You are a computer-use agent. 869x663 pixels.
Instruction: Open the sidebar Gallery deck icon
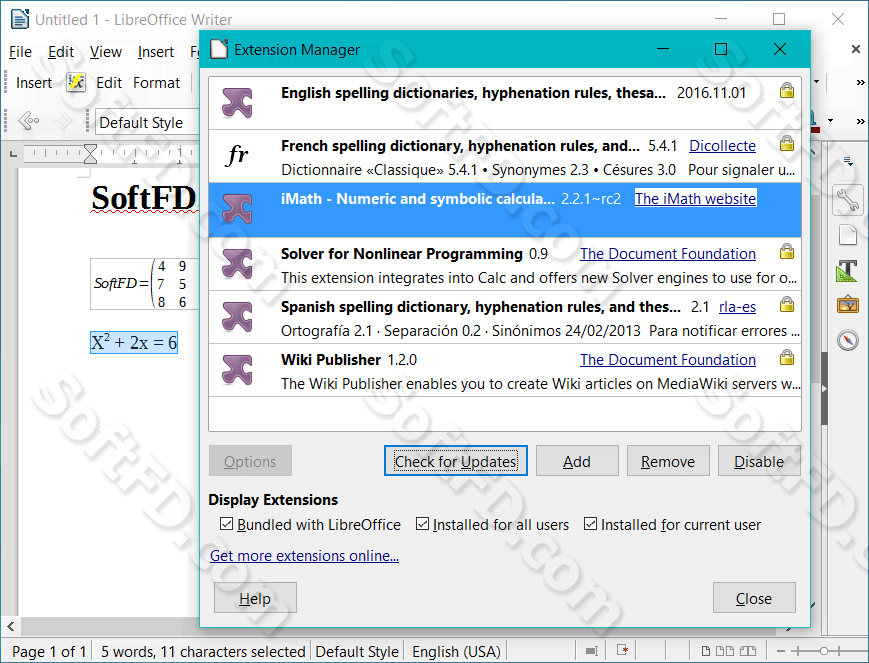848,304
